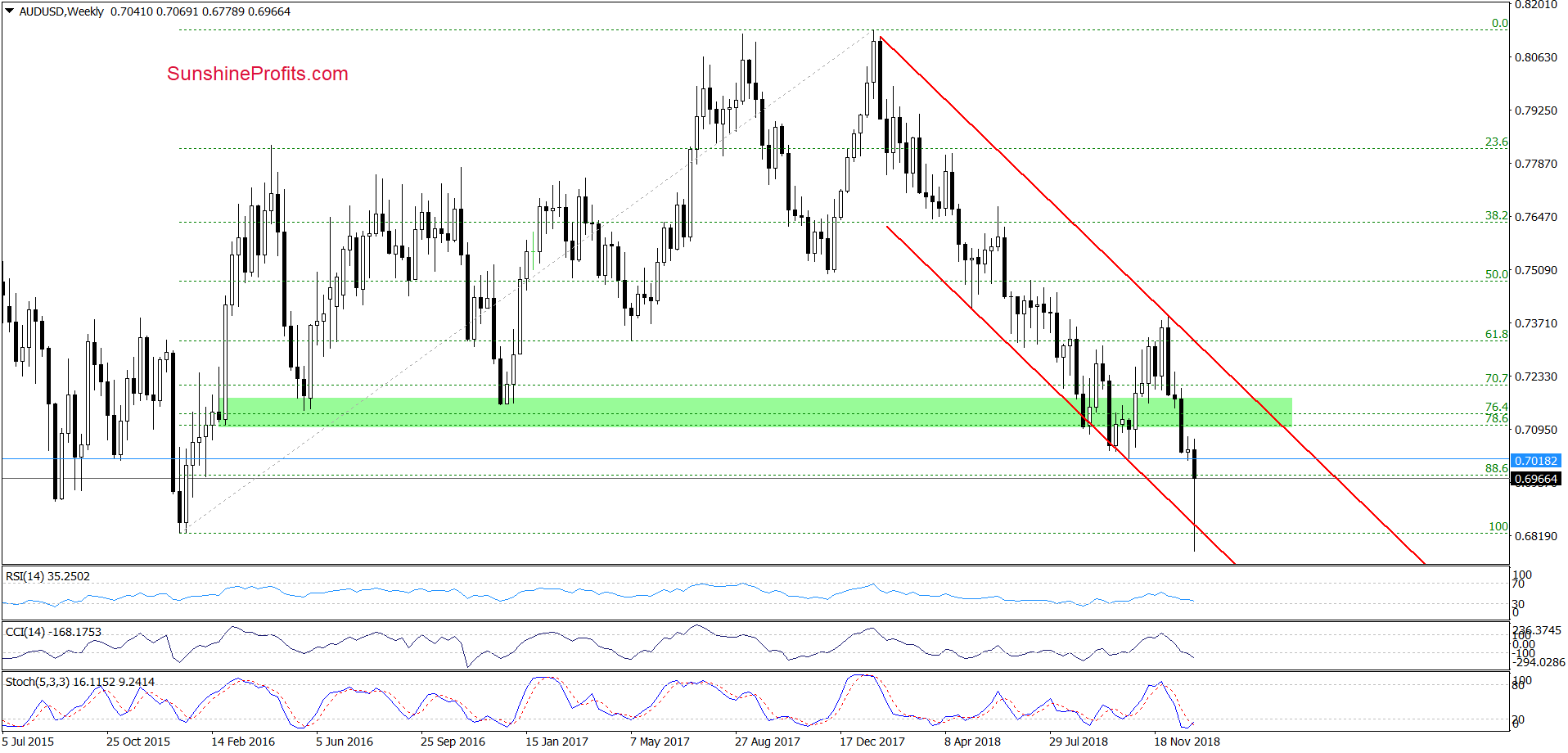Click the 38.2 Fibonacci level label
Viewport: 1568px width, 753px height.
point(1497,216)
